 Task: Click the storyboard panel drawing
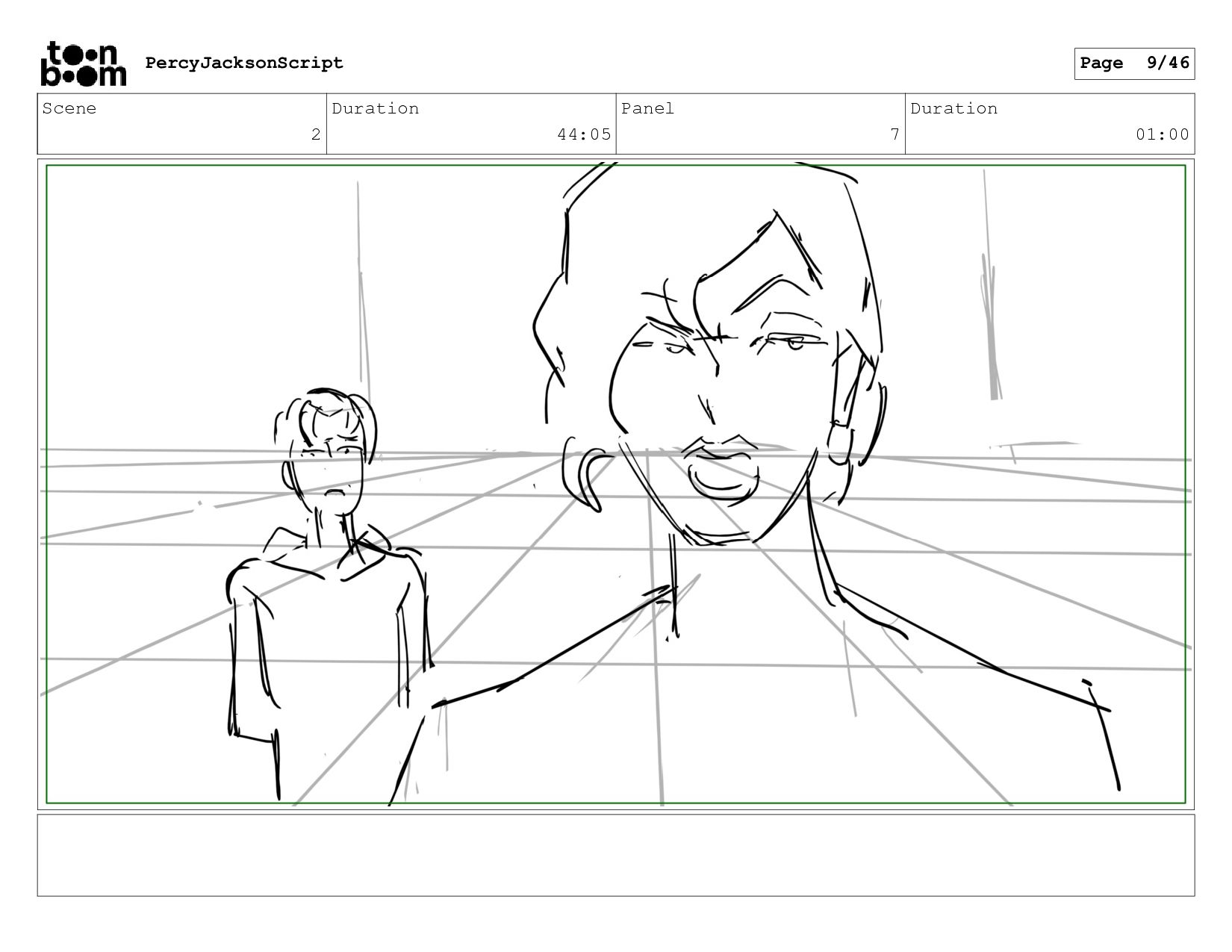[x=616, y=484]
